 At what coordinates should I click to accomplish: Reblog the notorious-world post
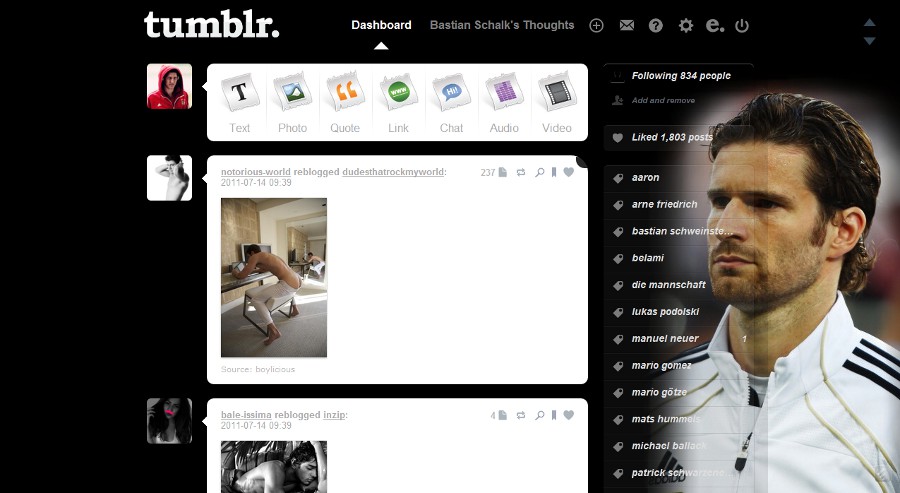tap(521, 172)
